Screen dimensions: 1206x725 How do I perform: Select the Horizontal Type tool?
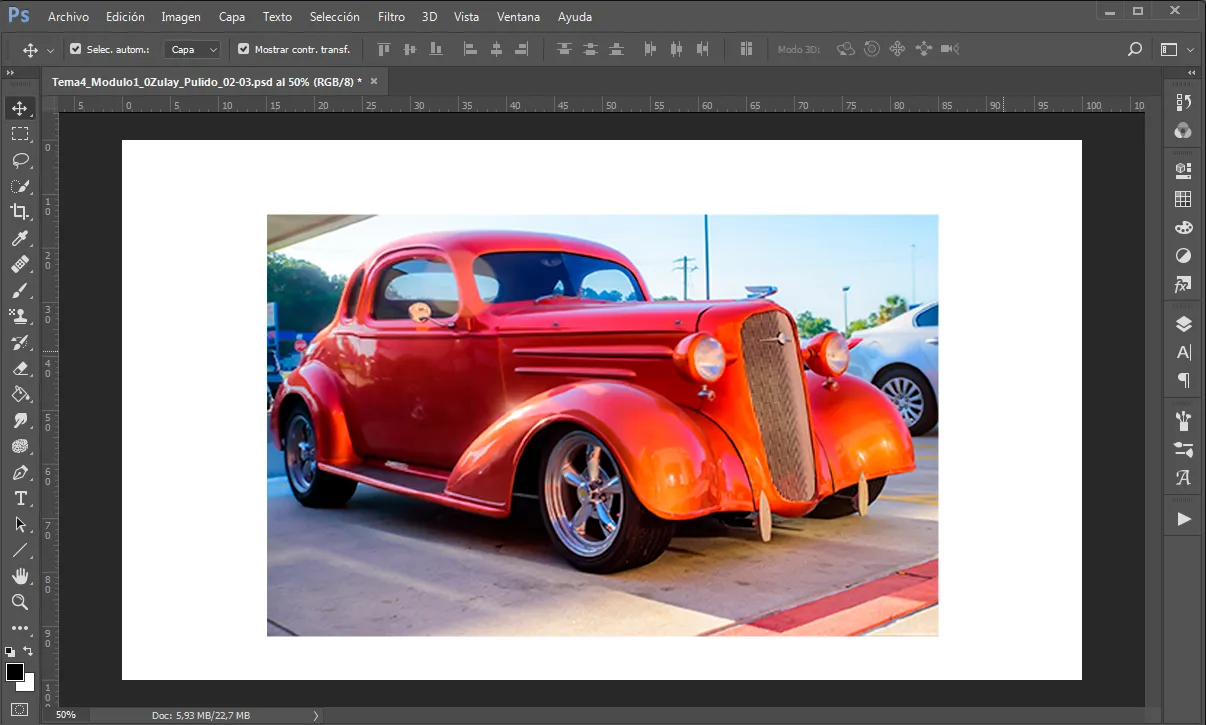click(x=20, y=498)
